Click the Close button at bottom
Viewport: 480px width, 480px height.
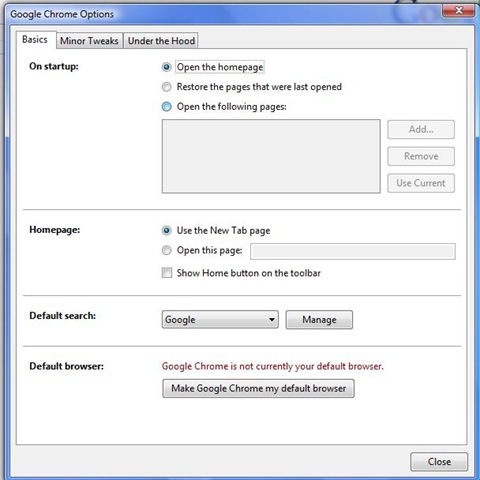439,462
